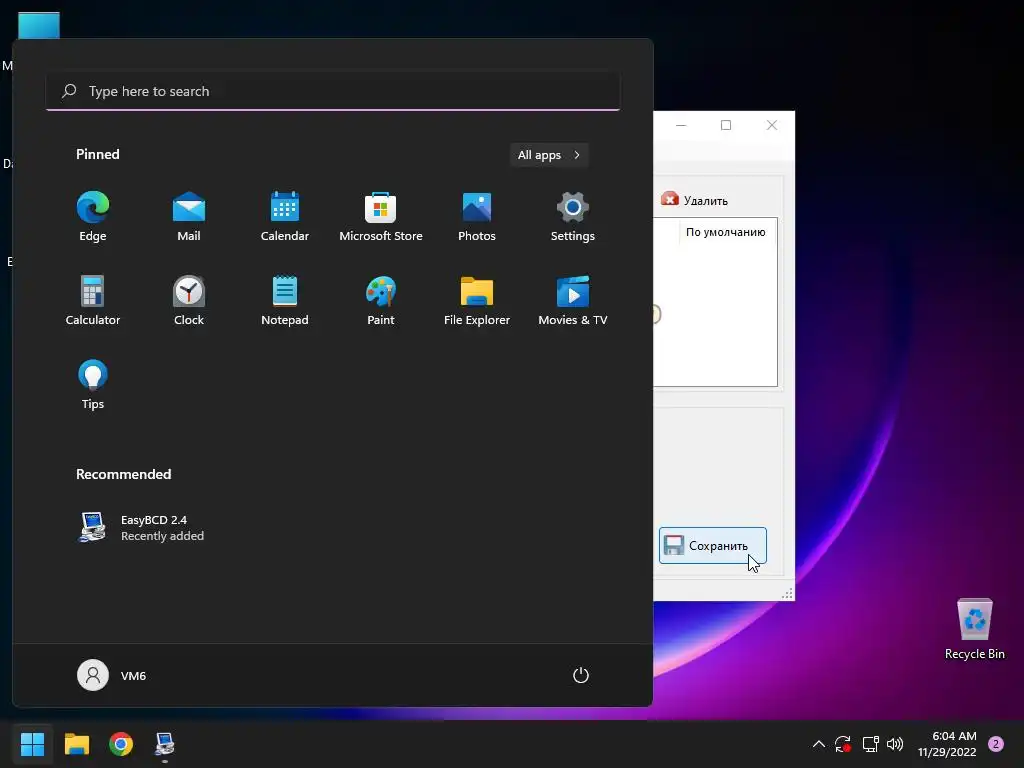The height and width of the screenshot is (768, 1024).
Task: Open Movies & TV app
Action: (x=573, y=300)
